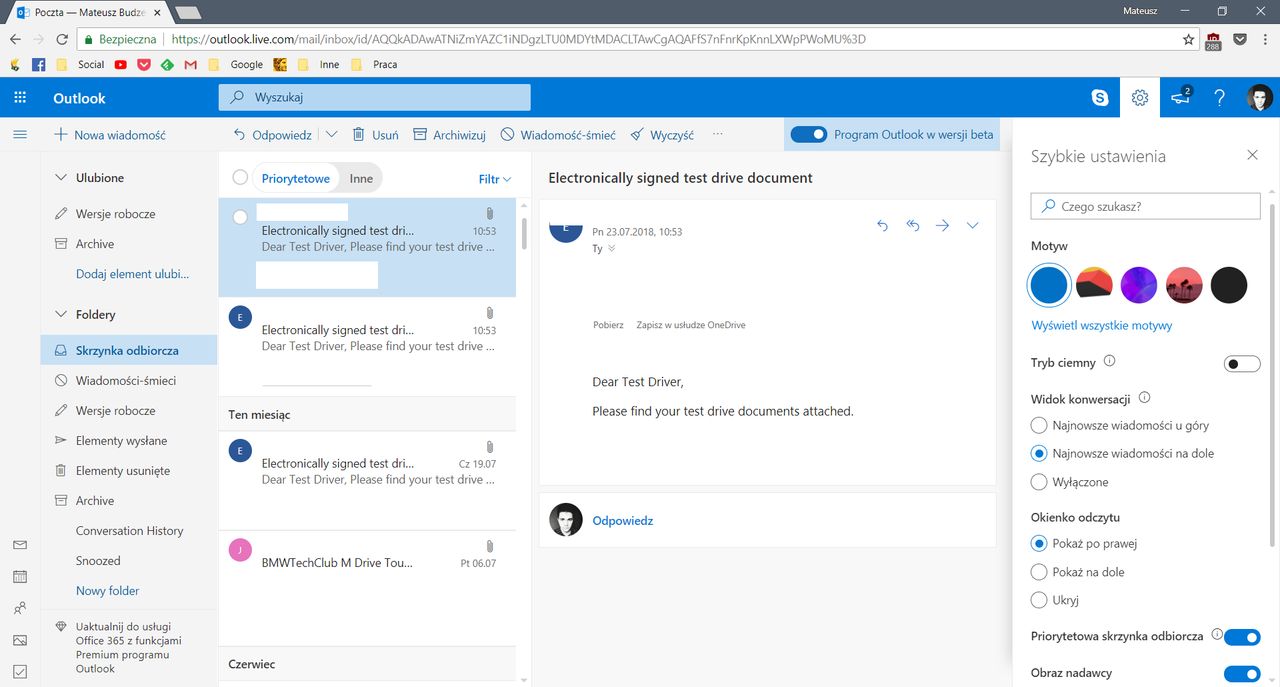Disable Program Outlook w wersji beta toggle

(x=809, y=135)
